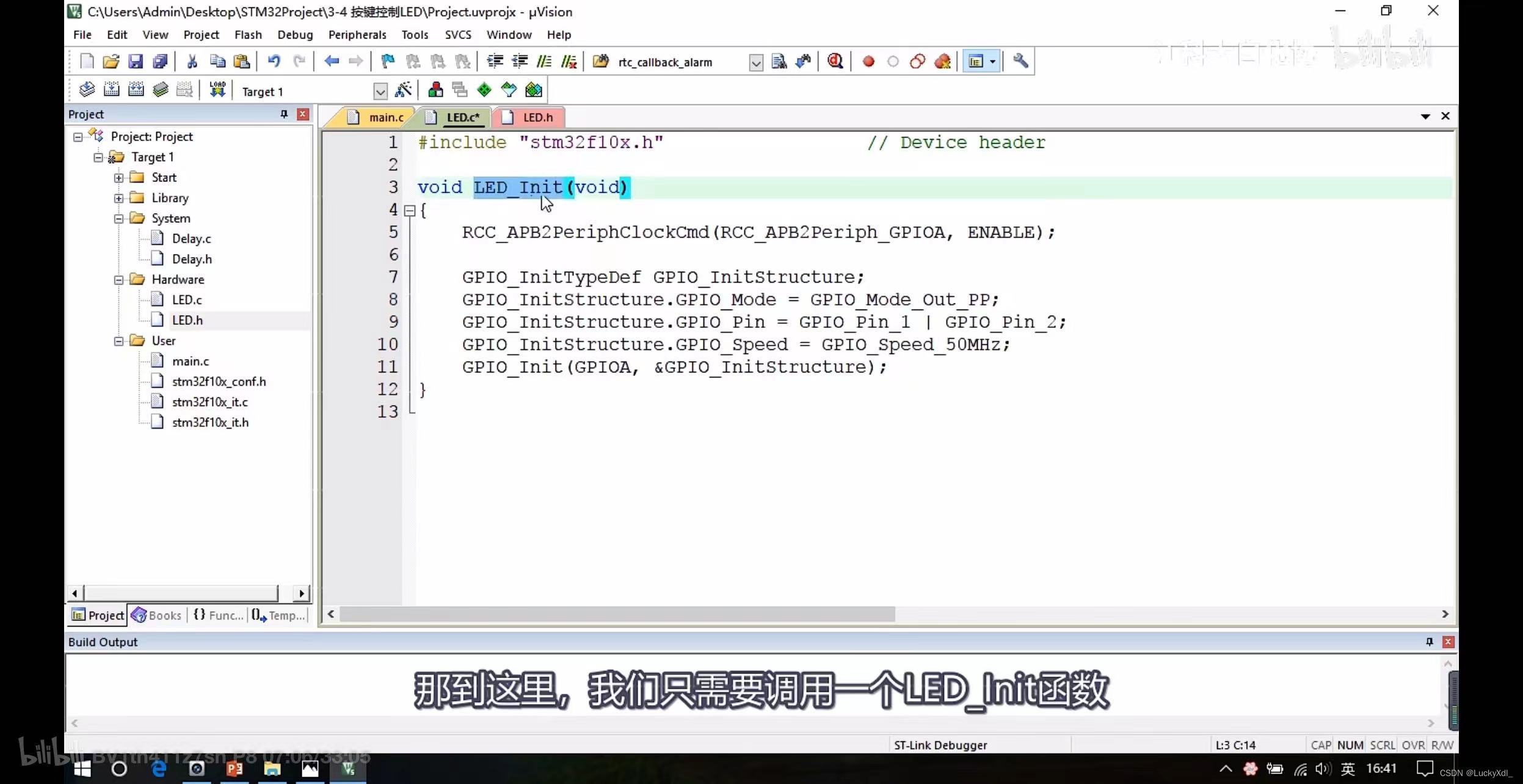Open PowerPoint from the taskbar
Viewport: 1523px width, 784px height.
point(234,769)
